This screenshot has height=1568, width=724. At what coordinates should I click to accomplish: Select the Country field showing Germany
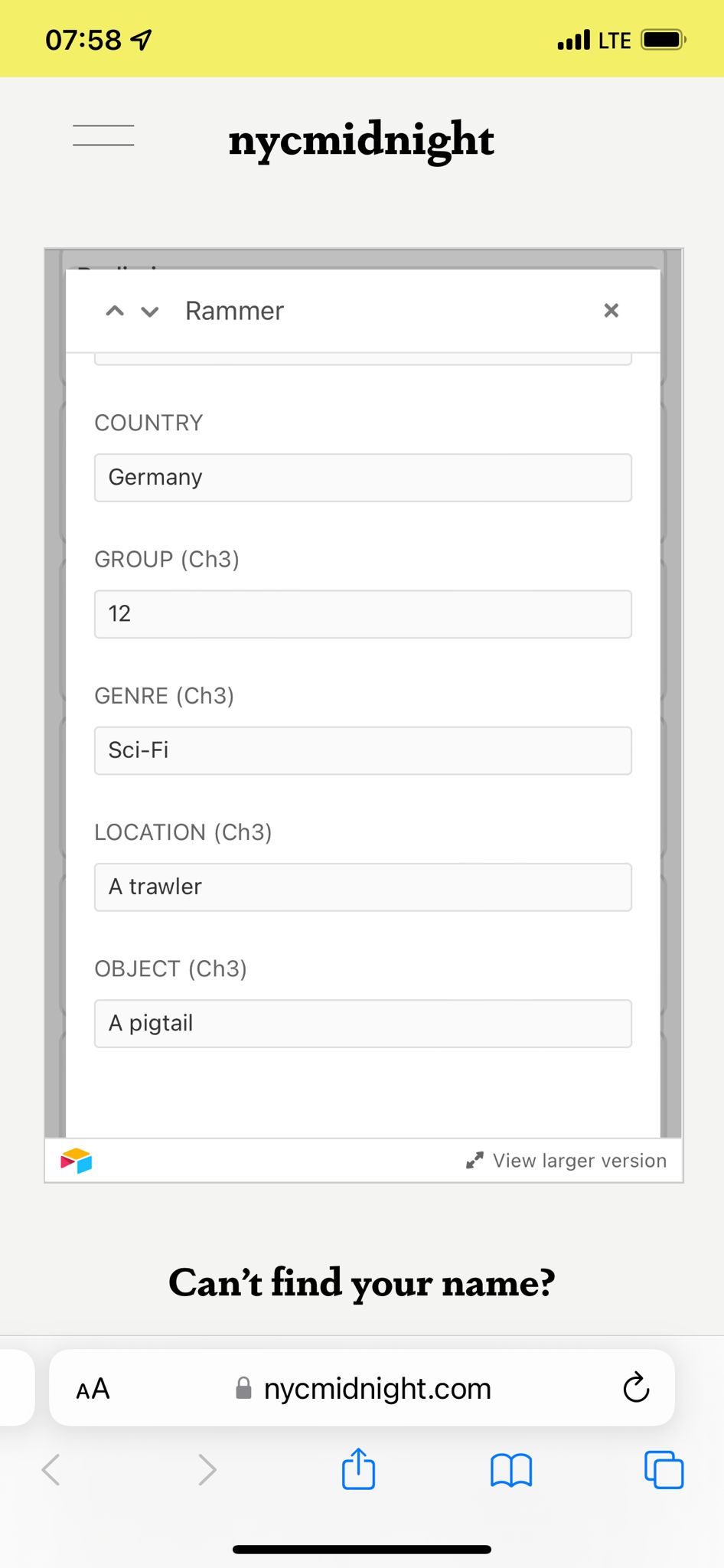(x=363, y=478)
